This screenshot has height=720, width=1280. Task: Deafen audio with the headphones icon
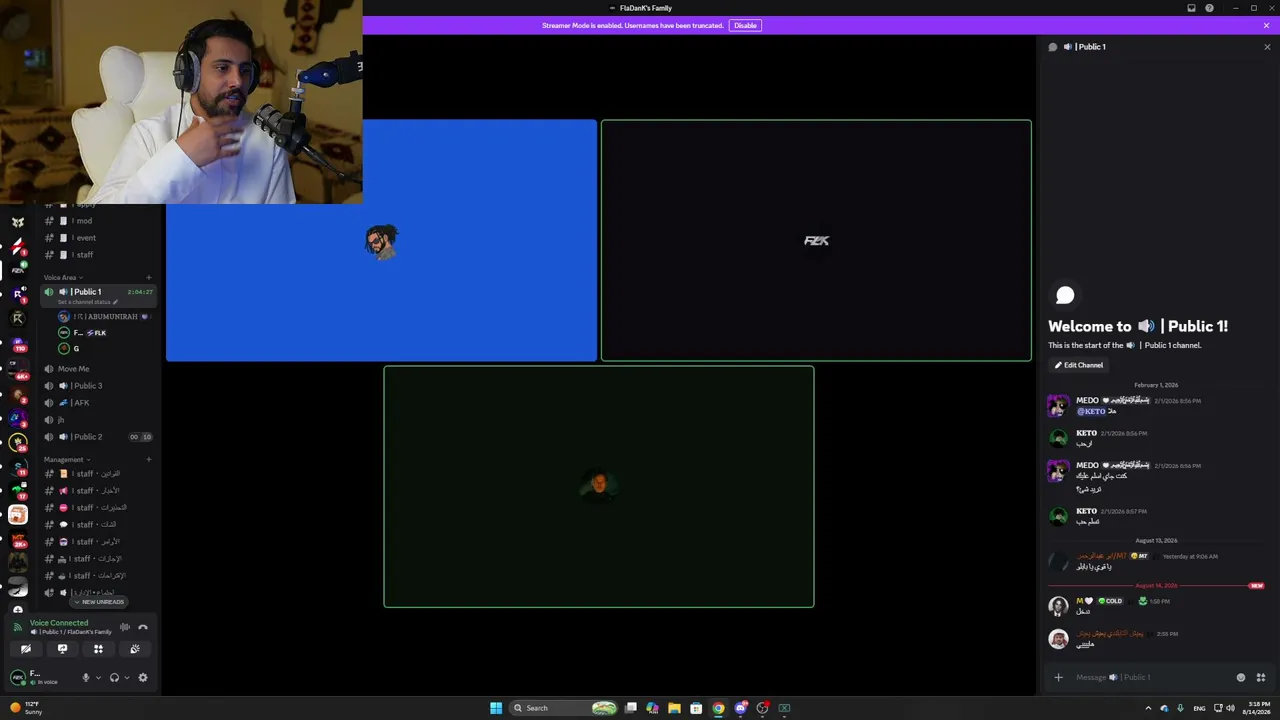(x=114, y=677)
